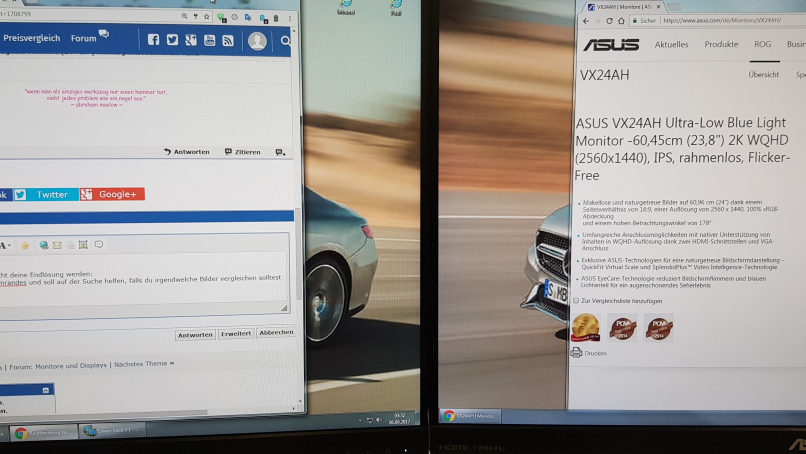Click Antworten link under the post
Viewport: 806px width, 454px height.
187,152
